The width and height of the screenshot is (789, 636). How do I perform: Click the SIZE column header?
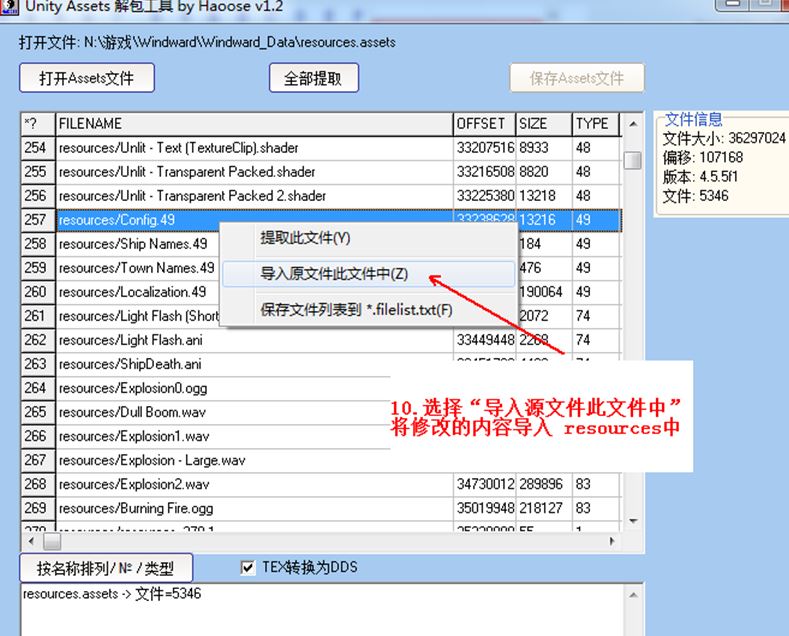(542, 124)
